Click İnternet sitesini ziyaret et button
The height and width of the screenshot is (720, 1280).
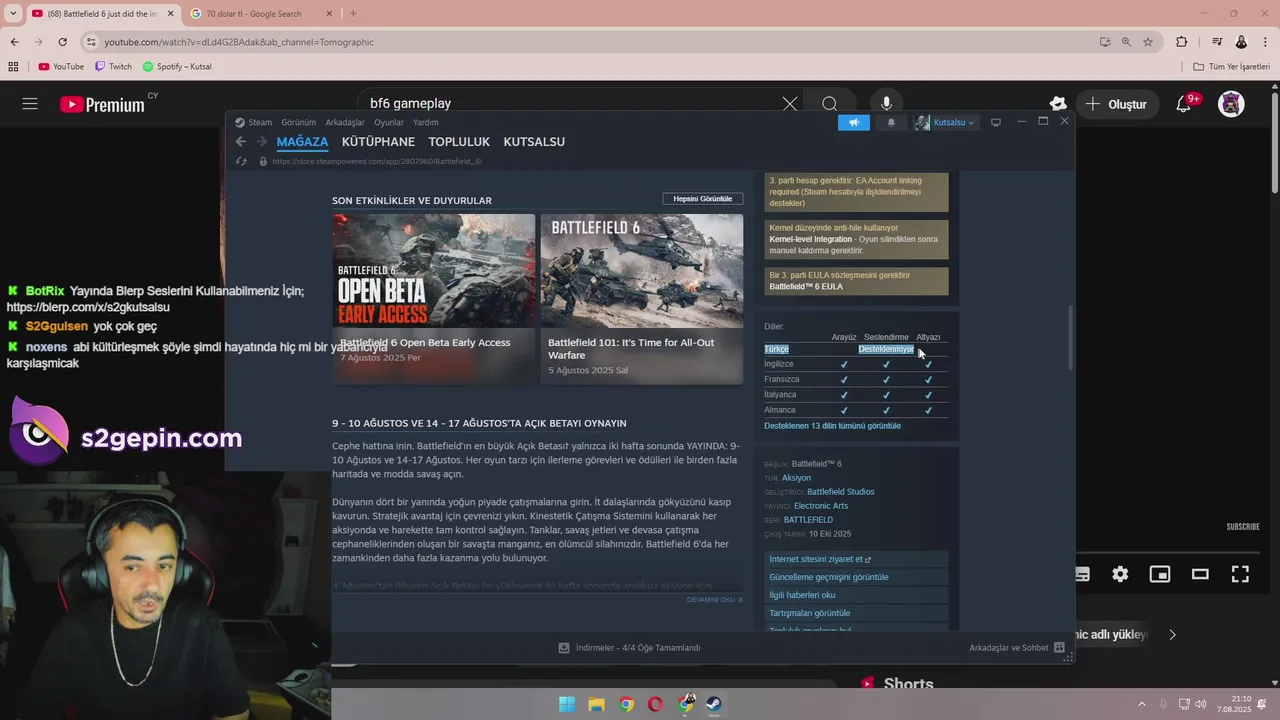(856, 560)
